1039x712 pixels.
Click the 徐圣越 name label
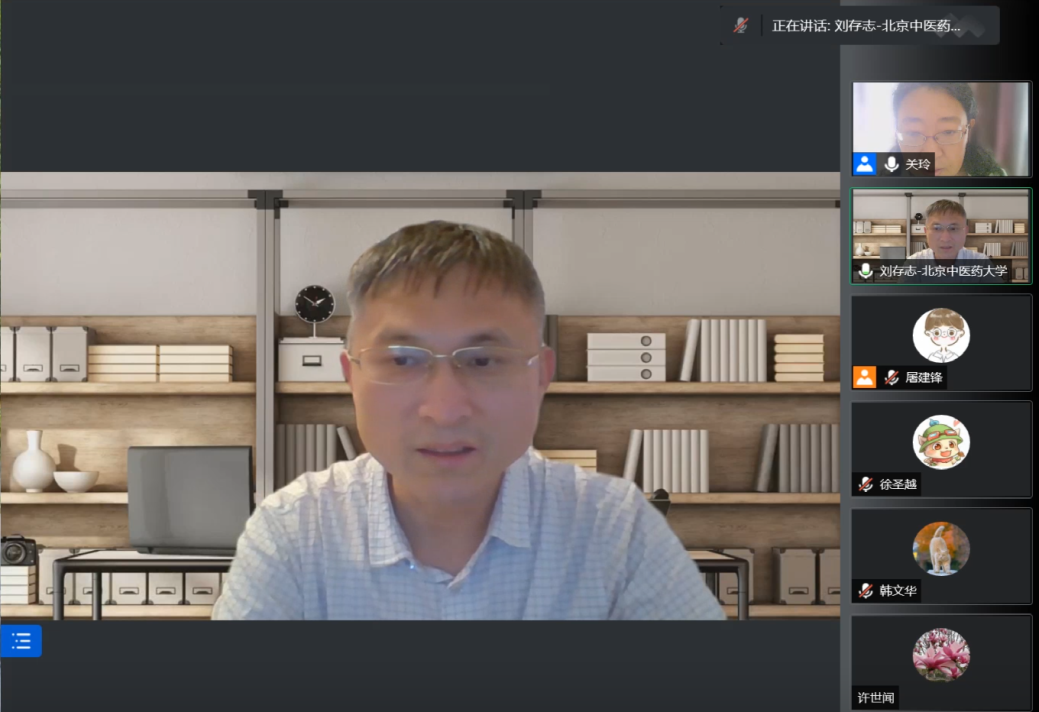coord(898,484)
